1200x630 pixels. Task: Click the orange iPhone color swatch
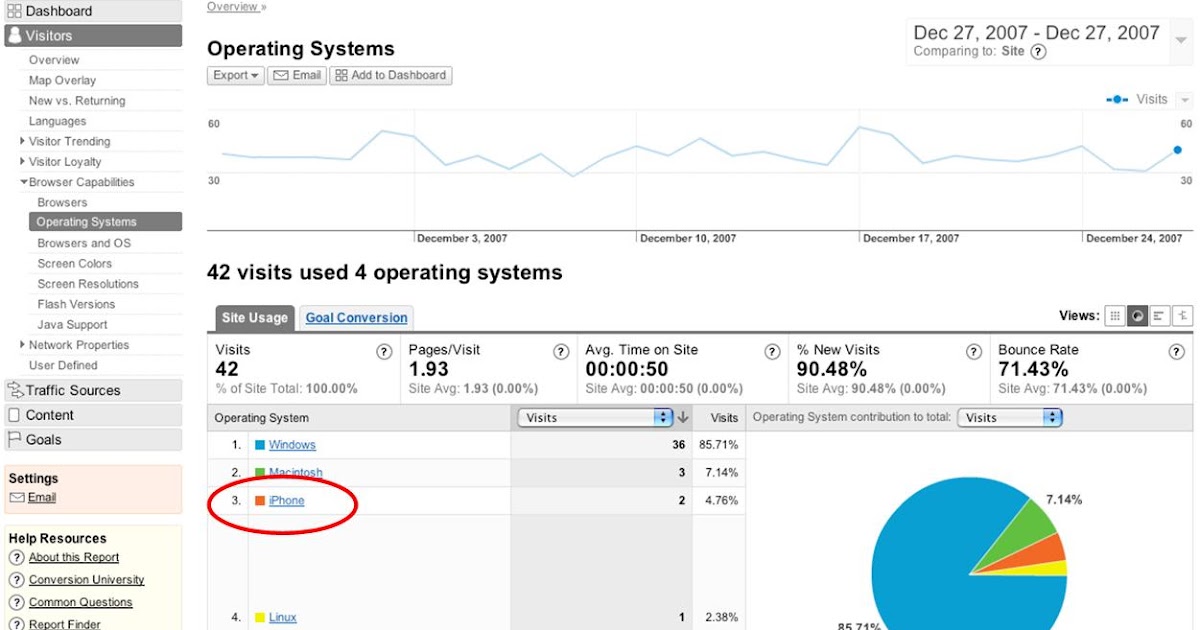point(260,501)
